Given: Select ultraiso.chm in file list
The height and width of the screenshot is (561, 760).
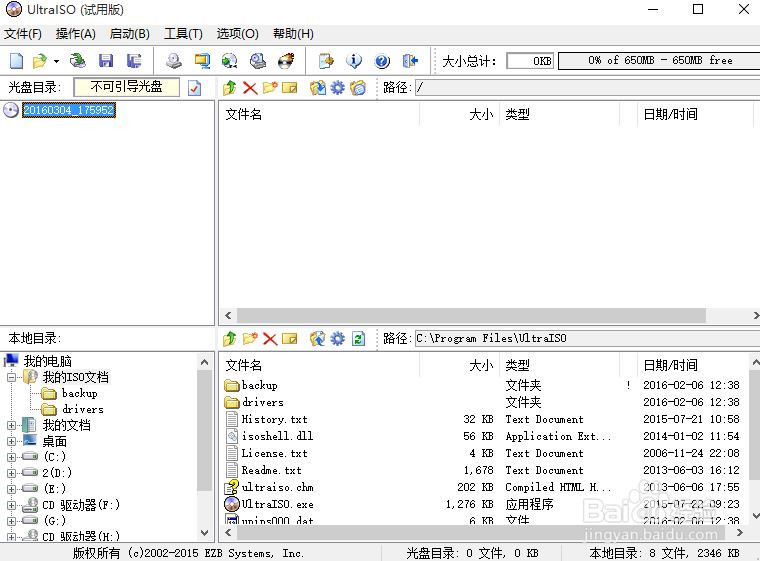Looking at the screenshot, I should coord(277,487).
